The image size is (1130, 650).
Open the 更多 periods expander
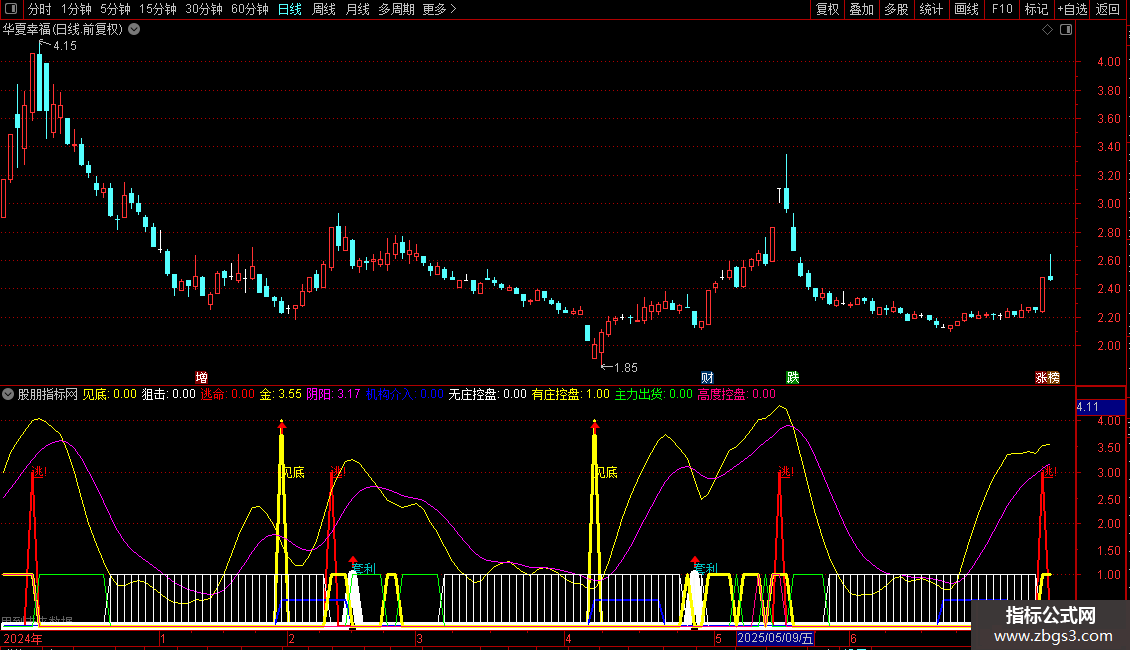pos(439,9)
